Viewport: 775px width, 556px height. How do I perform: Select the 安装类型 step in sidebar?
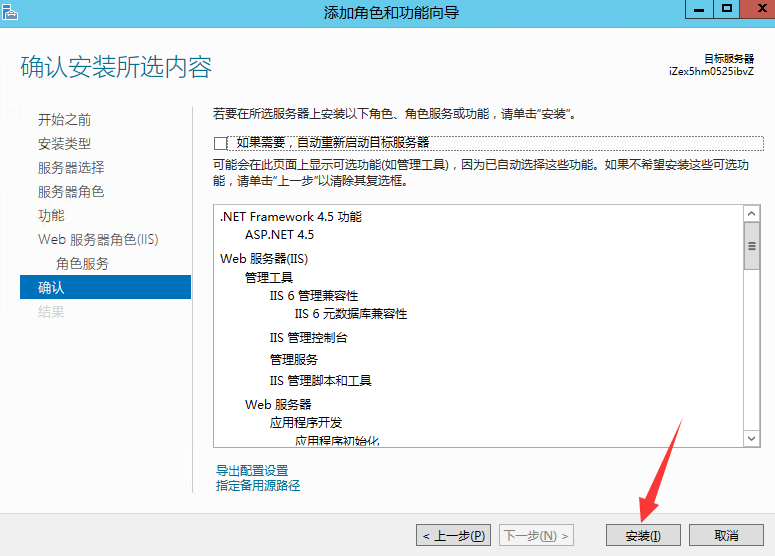pyautogui.click(x=64, y=143)
